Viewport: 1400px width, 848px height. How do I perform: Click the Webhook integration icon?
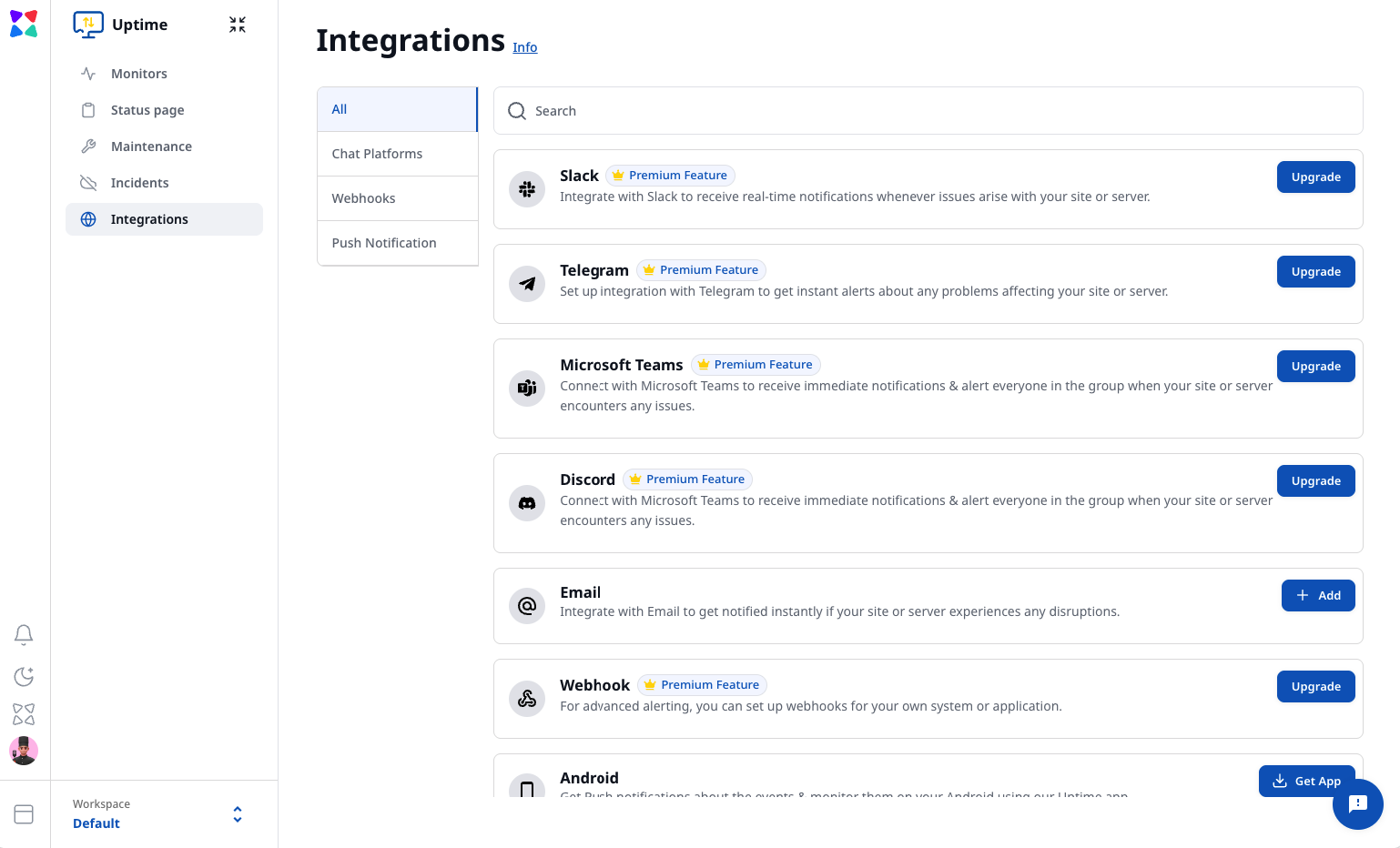pyautogui.click(x=527, y=699)
